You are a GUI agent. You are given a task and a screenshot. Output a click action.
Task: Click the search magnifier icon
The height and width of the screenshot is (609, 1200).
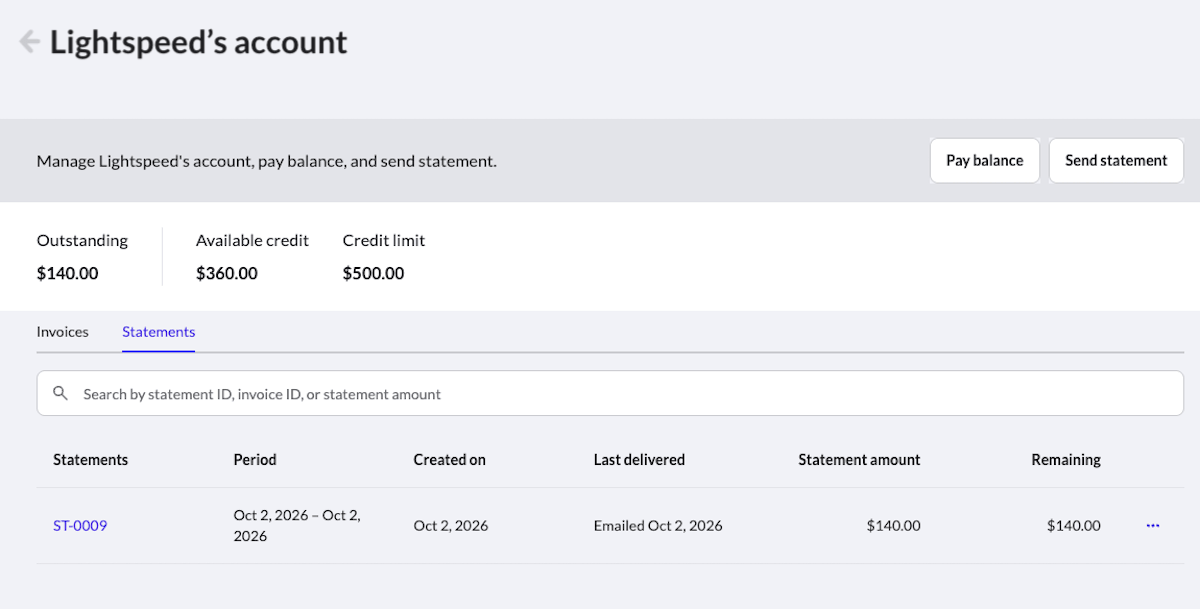click(x=61, y=394)
